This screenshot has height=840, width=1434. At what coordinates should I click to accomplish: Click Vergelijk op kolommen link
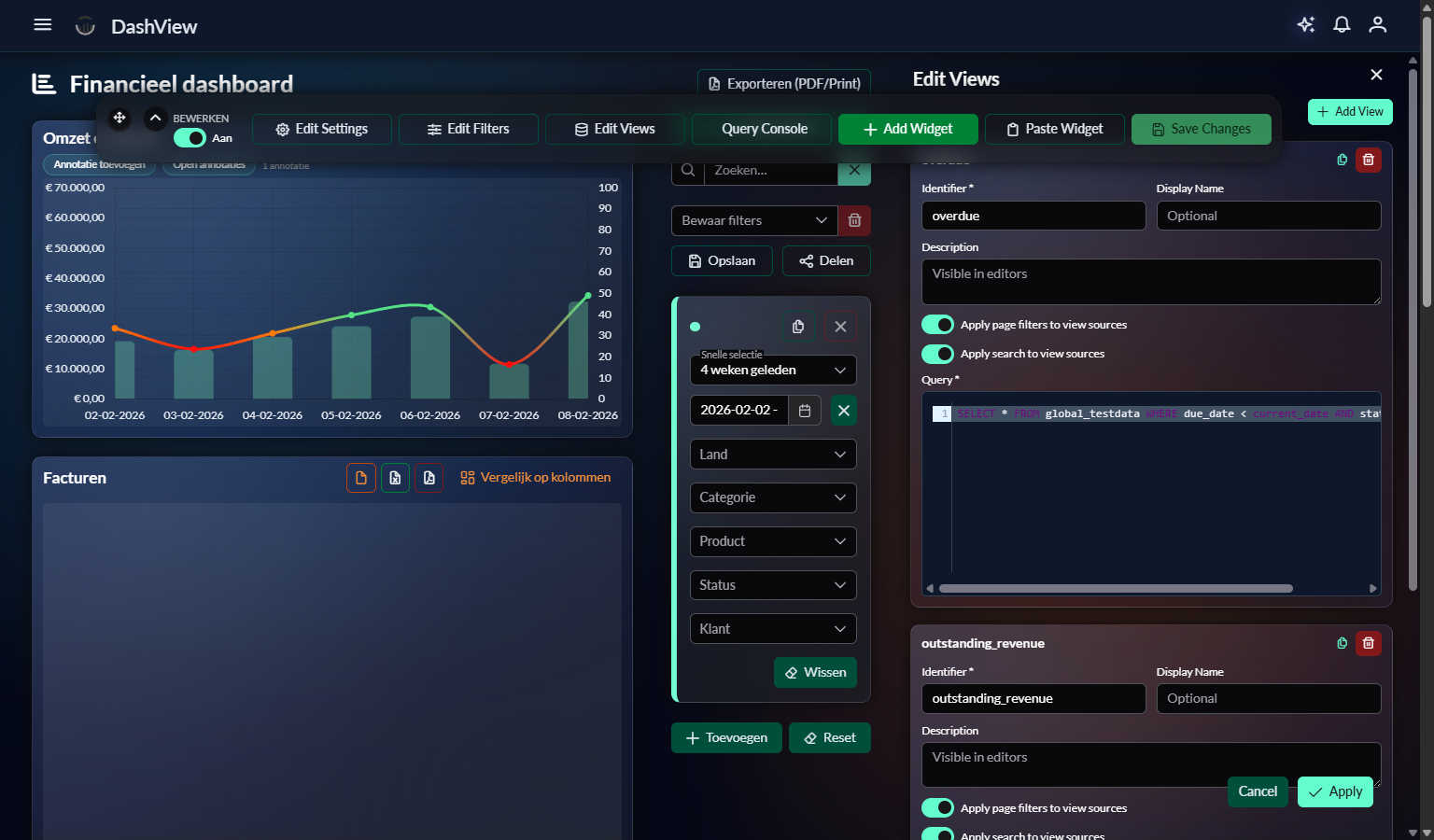[536, 478]
